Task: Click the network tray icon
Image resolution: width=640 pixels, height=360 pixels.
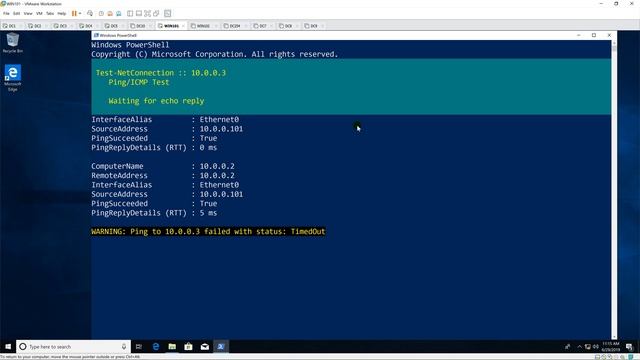Action: click(588, 347)
